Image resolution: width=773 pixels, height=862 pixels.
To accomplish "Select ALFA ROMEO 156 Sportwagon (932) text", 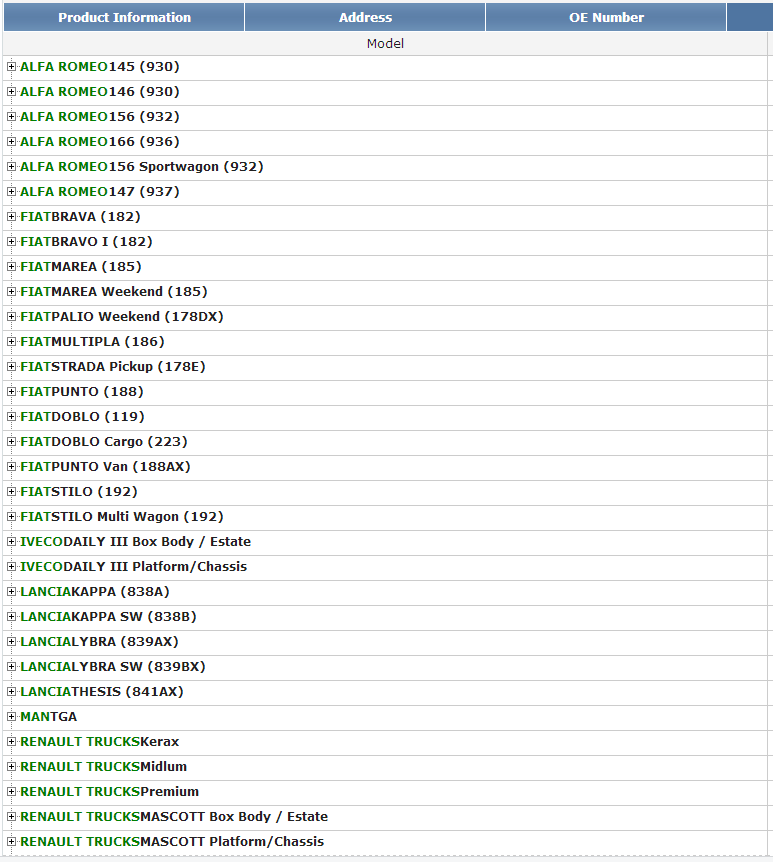I will (x=142, y=167).
